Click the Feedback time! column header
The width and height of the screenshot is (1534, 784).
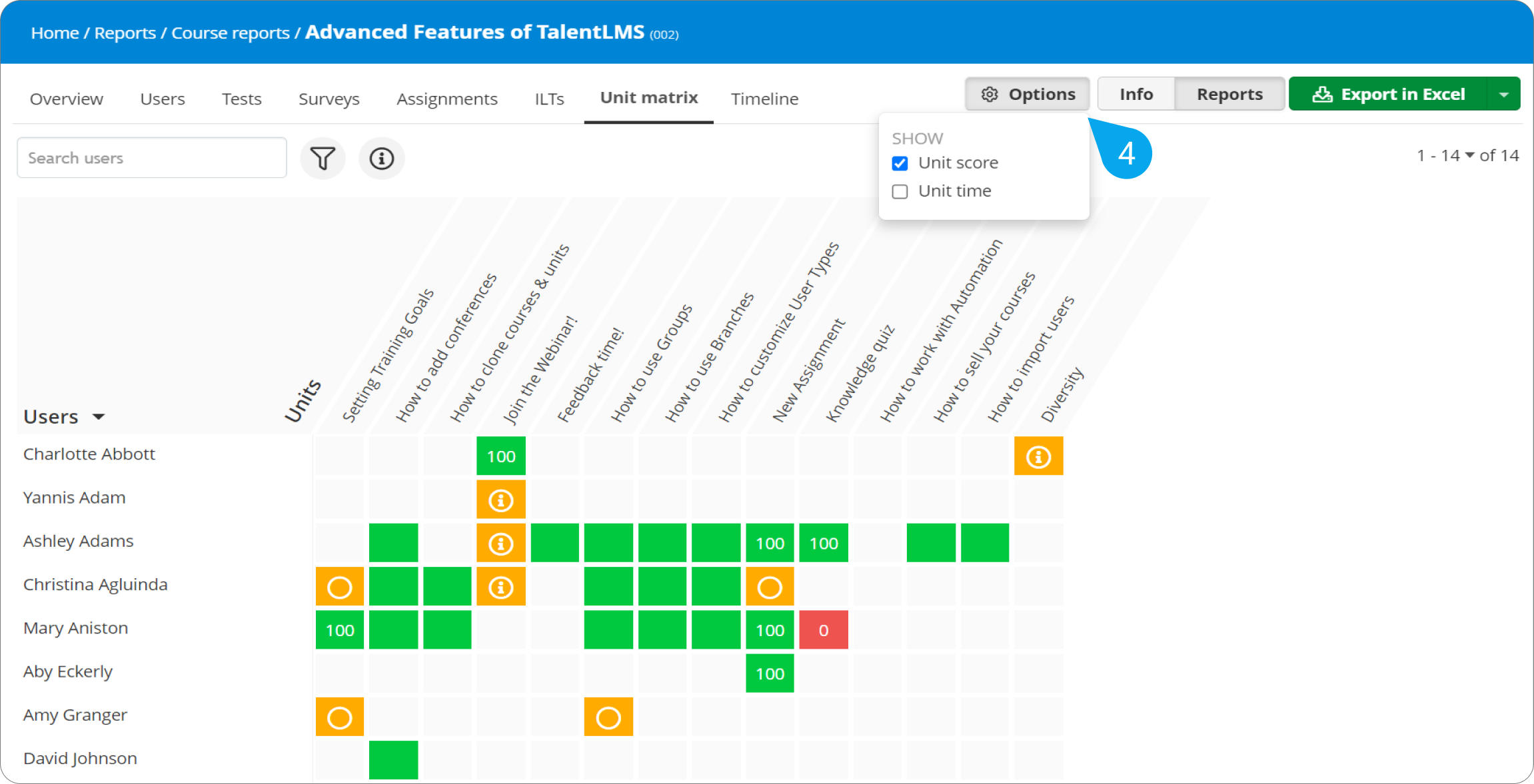click(590, 375)
